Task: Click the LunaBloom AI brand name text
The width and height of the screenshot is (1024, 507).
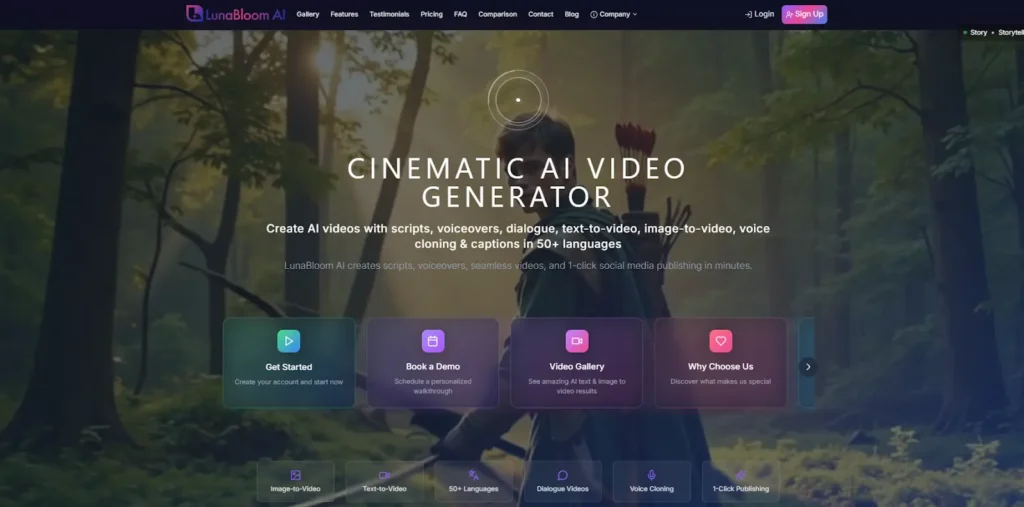Action: (x=246, y=14)
